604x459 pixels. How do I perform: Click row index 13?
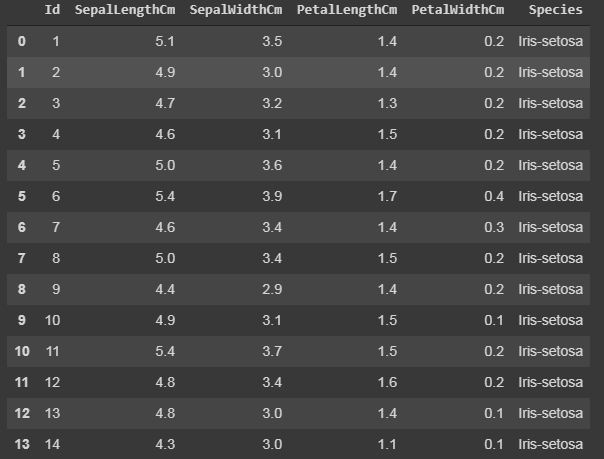pyautogui.click(x=22, y=444)
